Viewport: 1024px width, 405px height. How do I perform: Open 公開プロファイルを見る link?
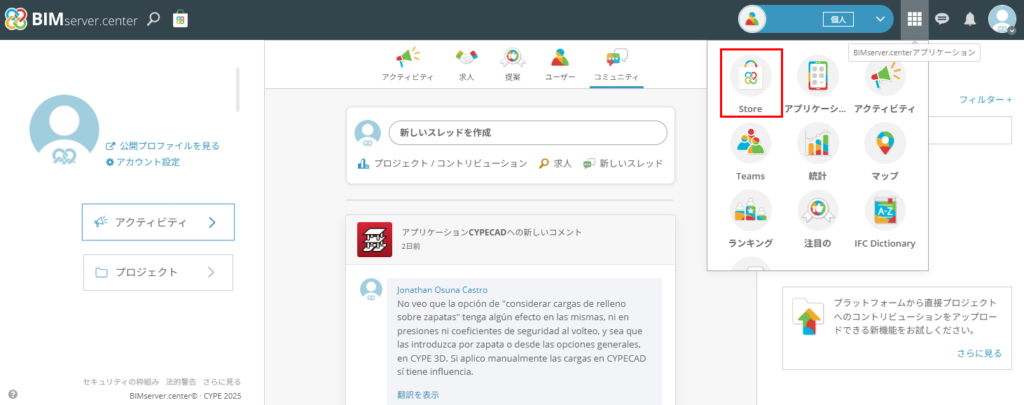click(168, 146)
